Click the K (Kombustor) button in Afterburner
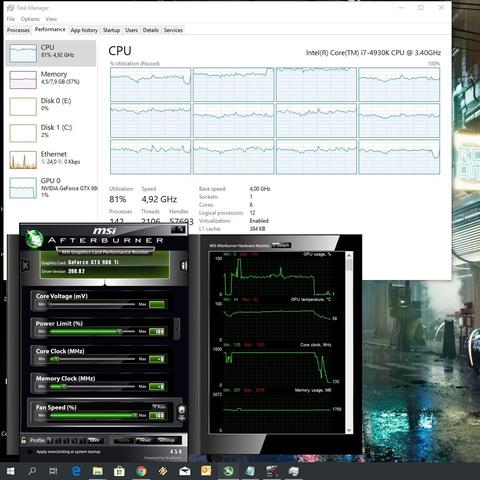The image size is (480, 480). (x=25, y=265)
